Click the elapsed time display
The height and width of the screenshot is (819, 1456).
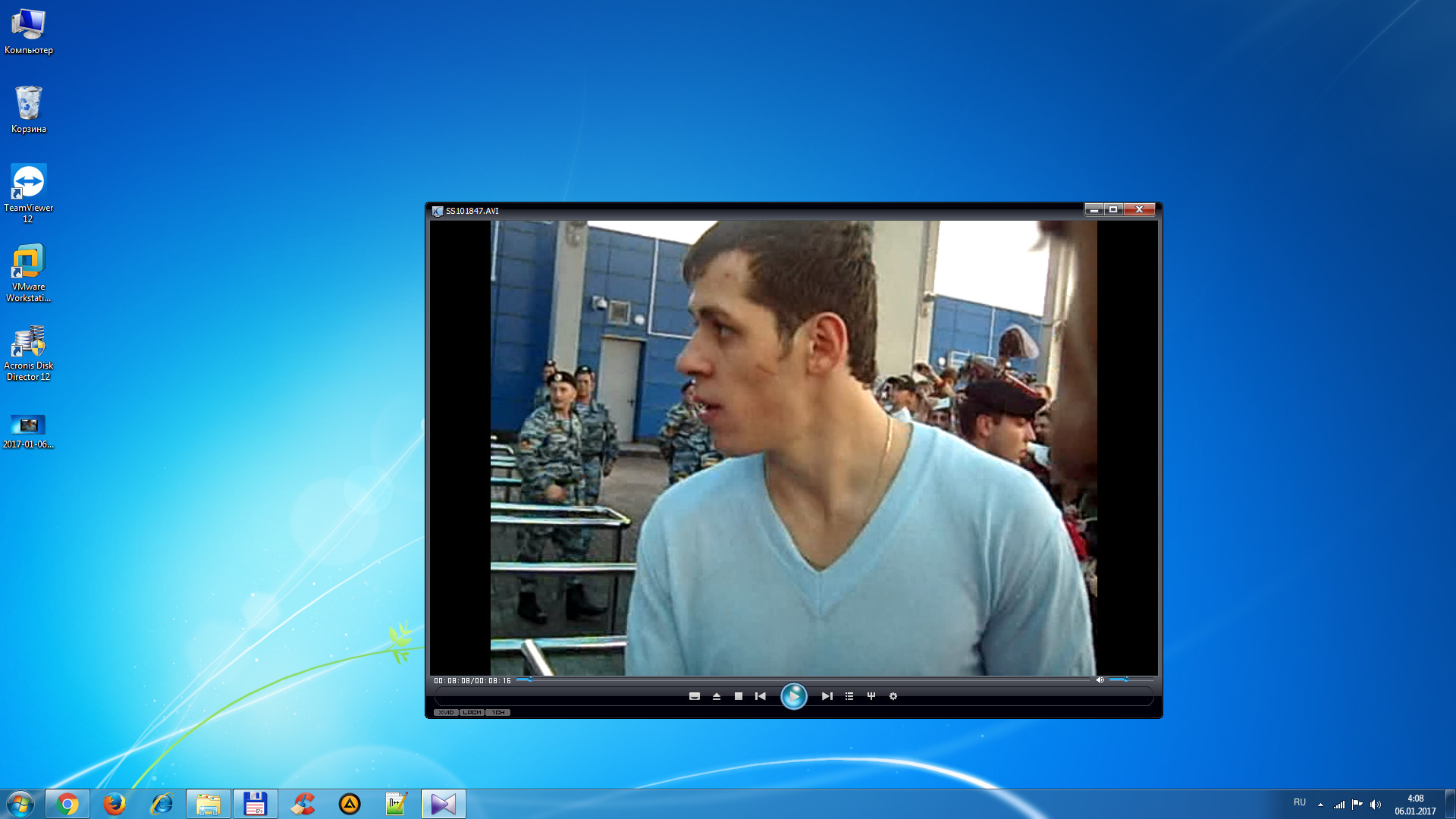452,681
